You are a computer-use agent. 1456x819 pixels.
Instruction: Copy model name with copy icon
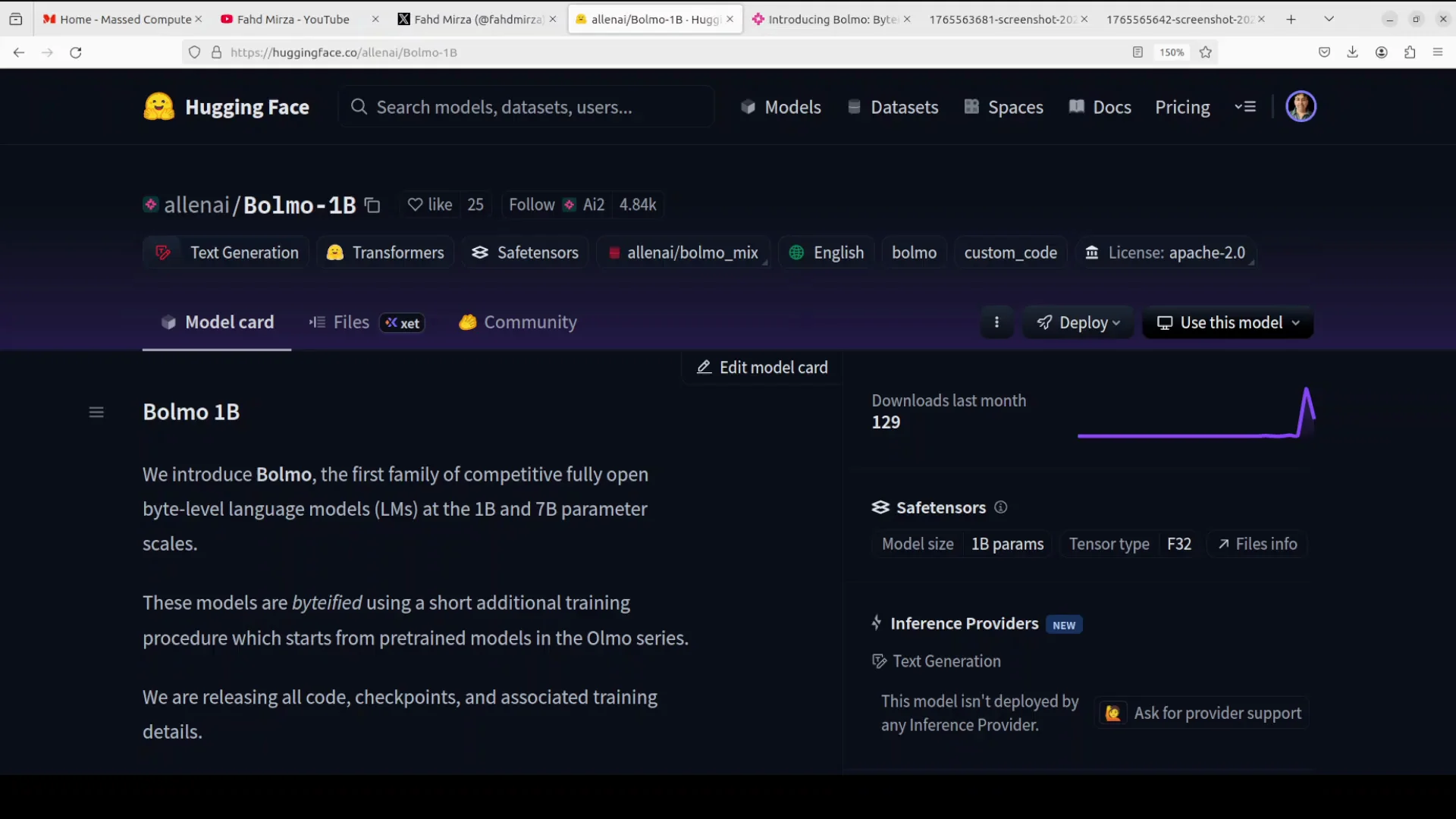click(372, 206)
